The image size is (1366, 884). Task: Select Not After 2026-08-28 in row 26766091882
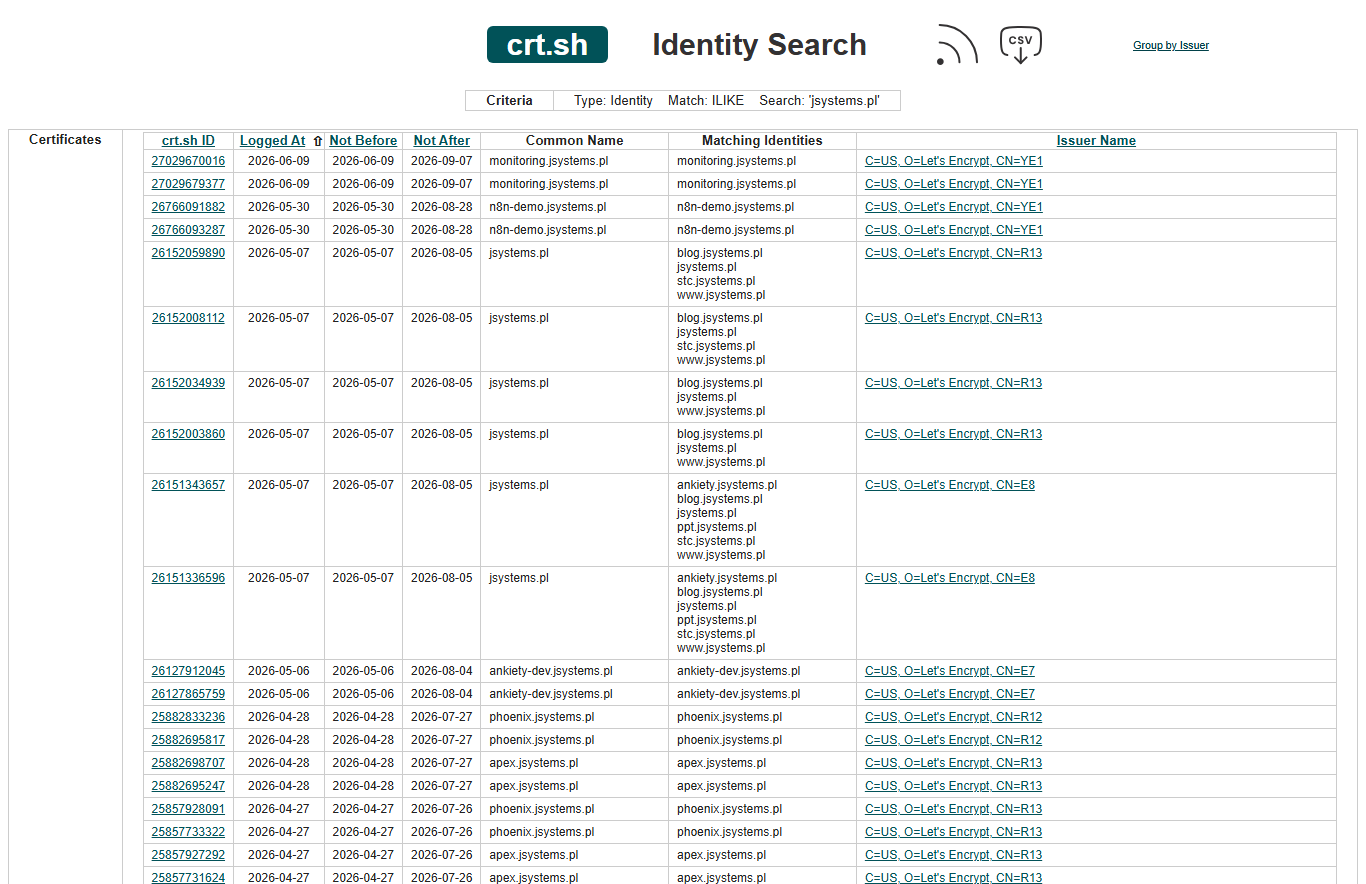441,207
